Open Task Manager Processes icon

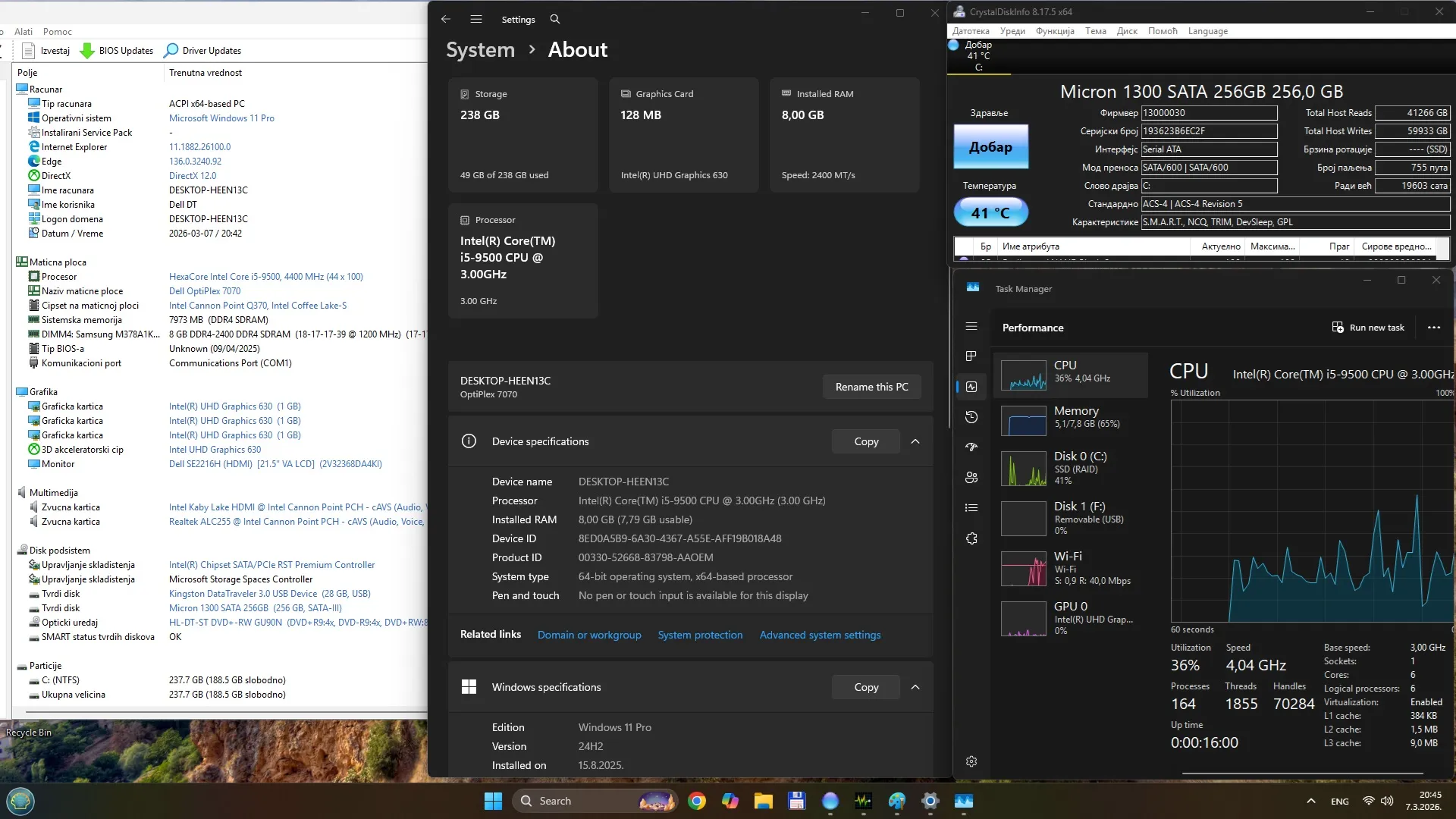coord(971,356)
